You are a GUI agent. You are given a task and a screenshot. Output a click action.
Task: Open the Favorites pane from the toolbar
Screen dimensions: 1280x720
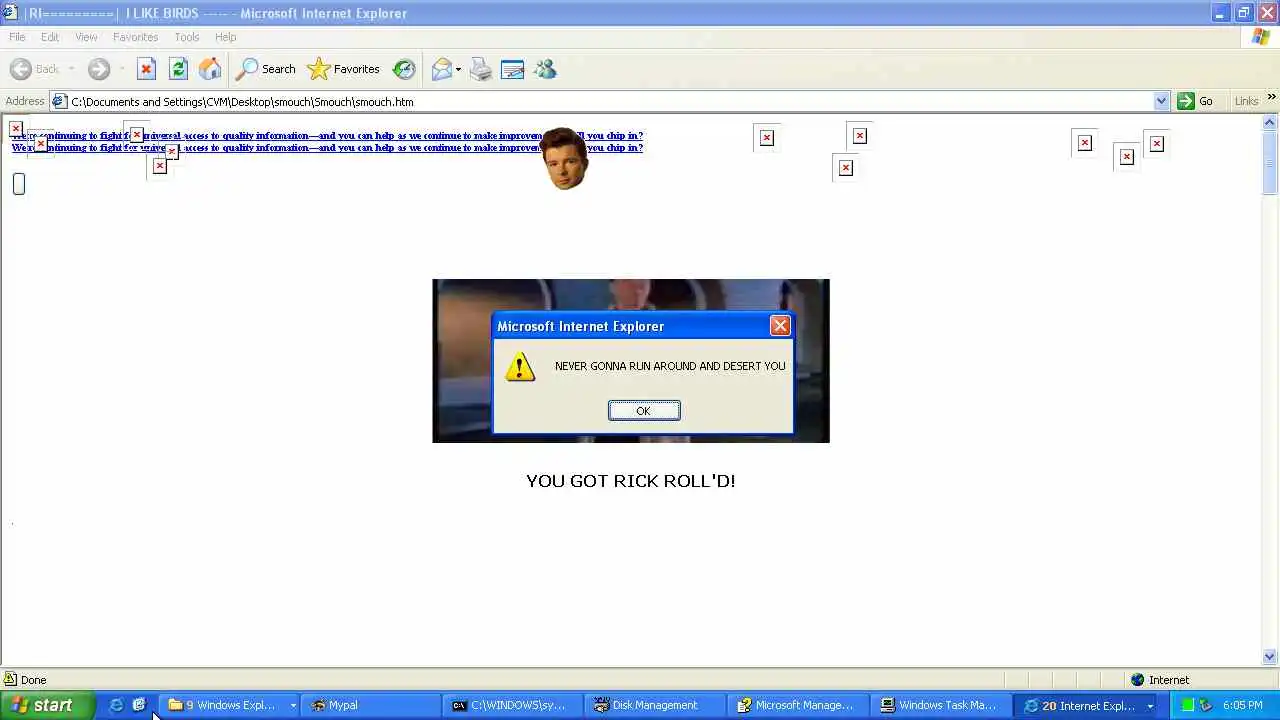344,69
